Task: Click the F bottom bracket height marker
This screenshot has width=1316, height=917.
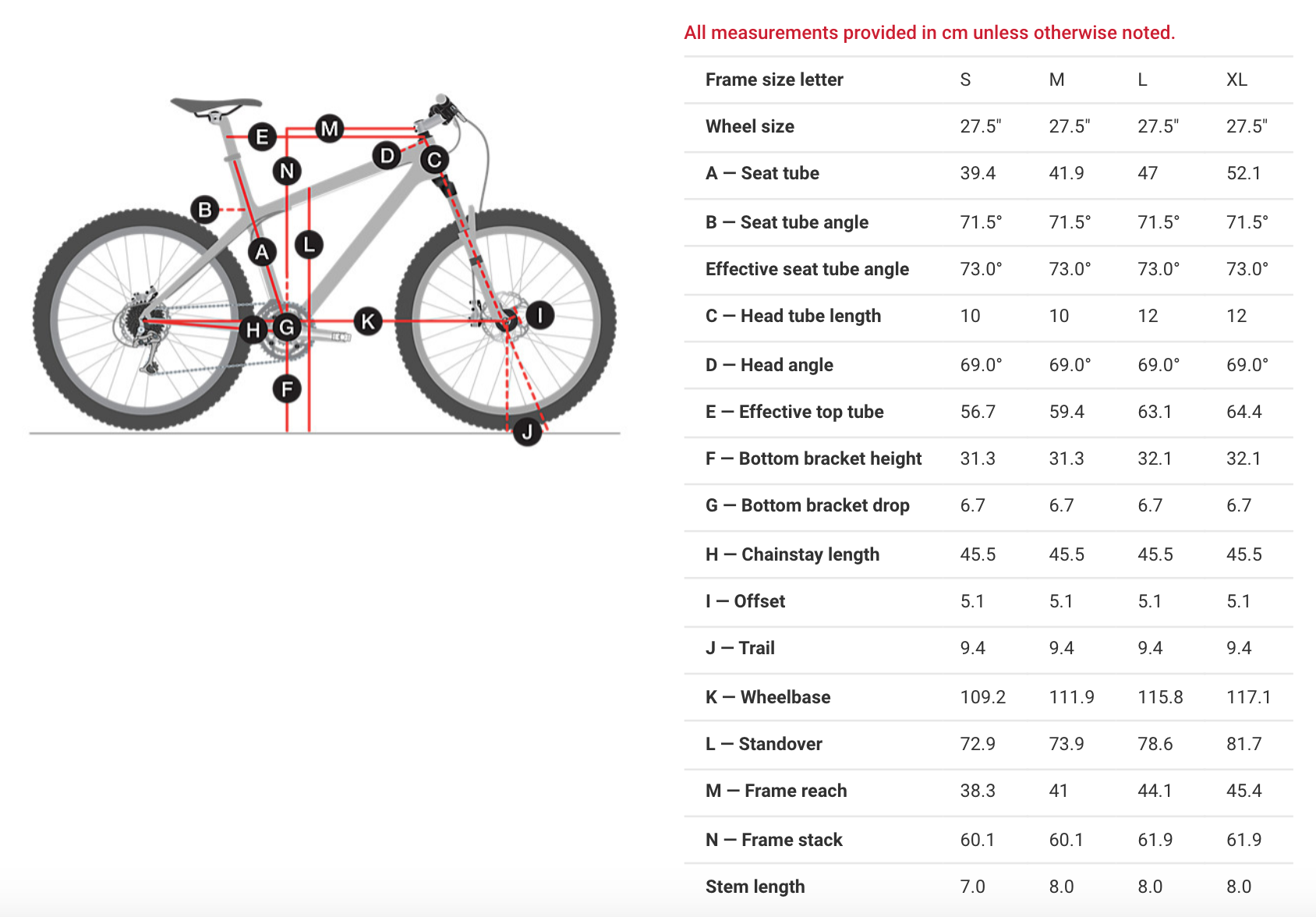Action: tap(287, 388)
